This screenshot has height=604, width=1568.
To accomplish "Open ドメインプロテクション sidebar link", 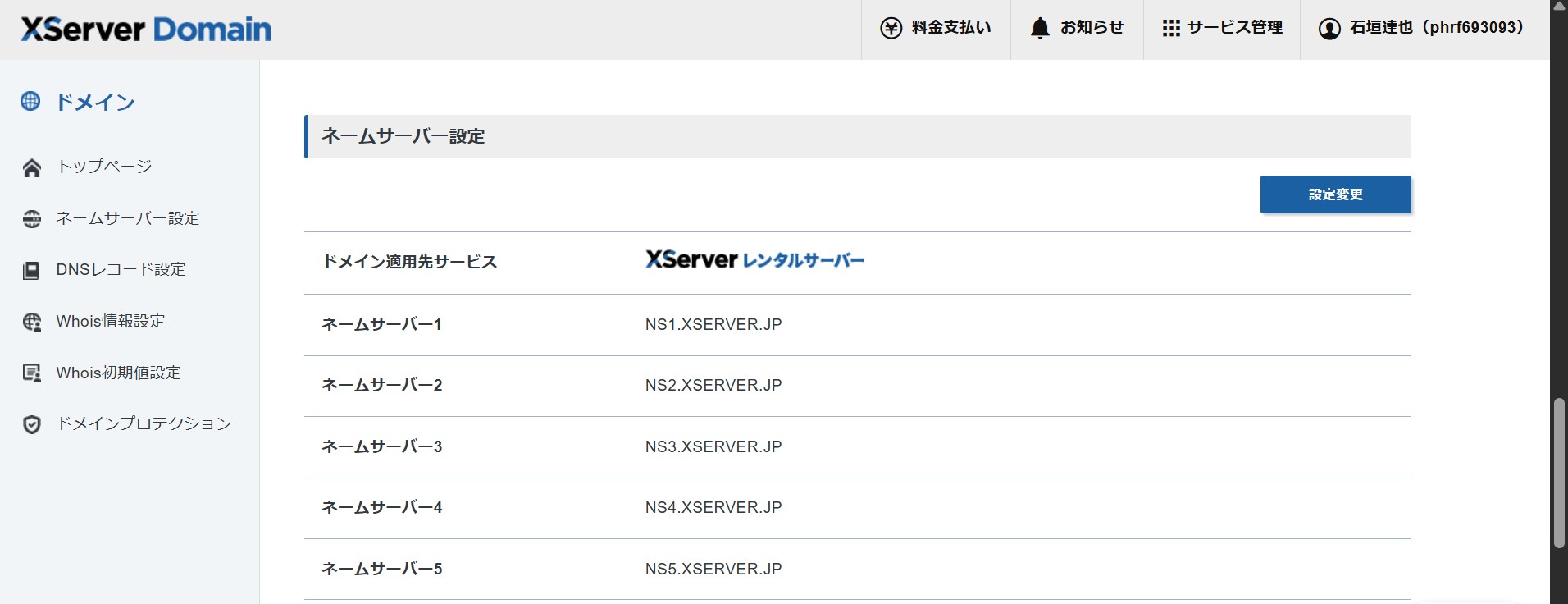I will point(144,423).
